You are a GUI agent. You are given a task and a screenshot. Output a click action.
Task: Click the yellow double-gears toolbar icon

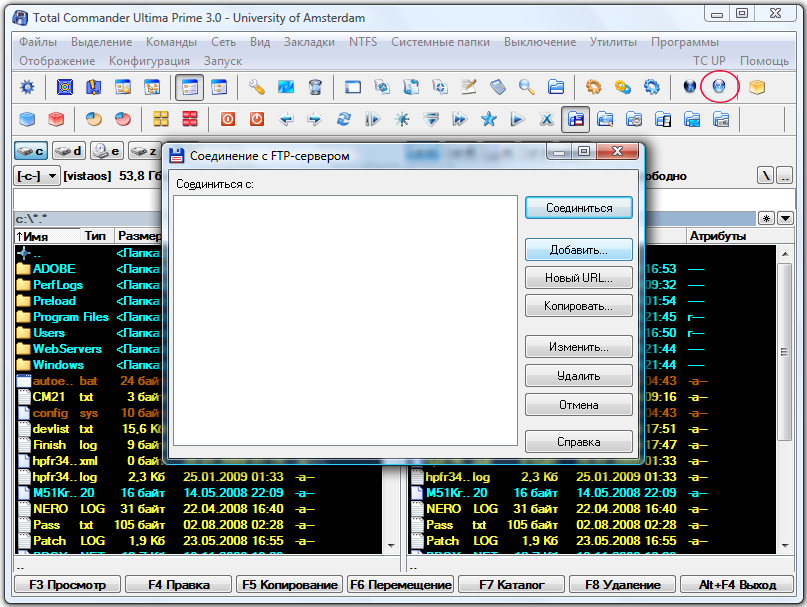point(623,86)
